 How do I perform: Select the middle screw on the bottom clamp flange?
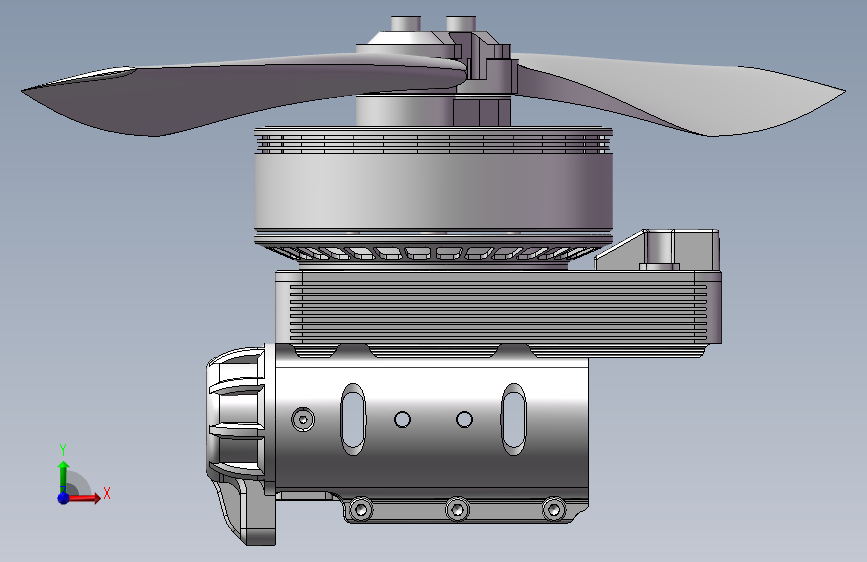[457, 508]
